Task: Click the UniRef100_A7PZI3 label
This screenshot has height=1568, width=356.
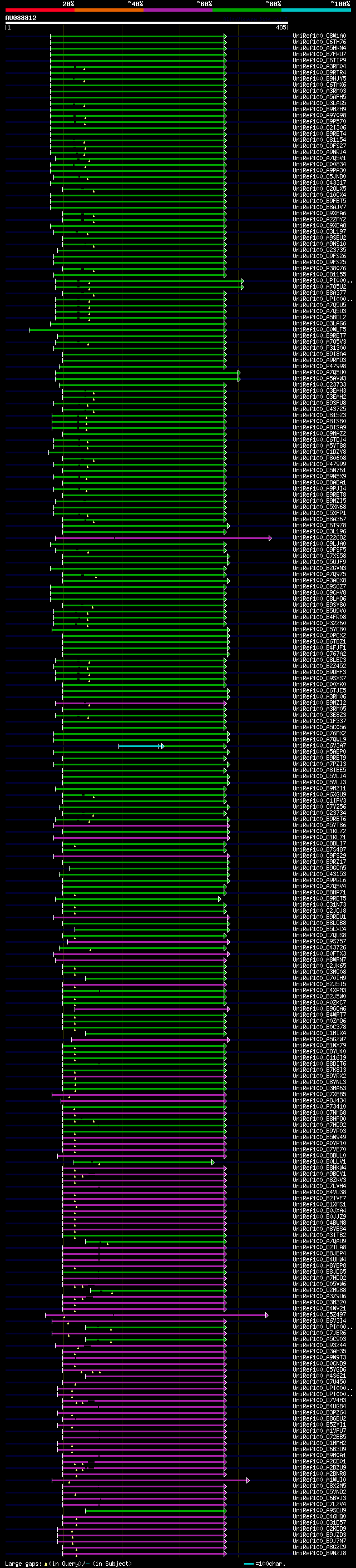Action: coord(319,764)
